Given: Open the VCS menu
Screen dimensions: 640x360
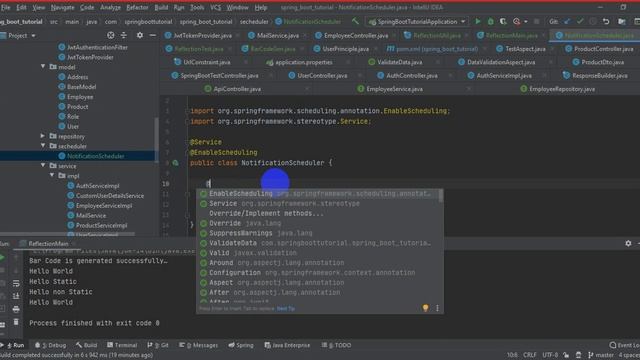Looking at the screenshot, I should click(215, 7).
